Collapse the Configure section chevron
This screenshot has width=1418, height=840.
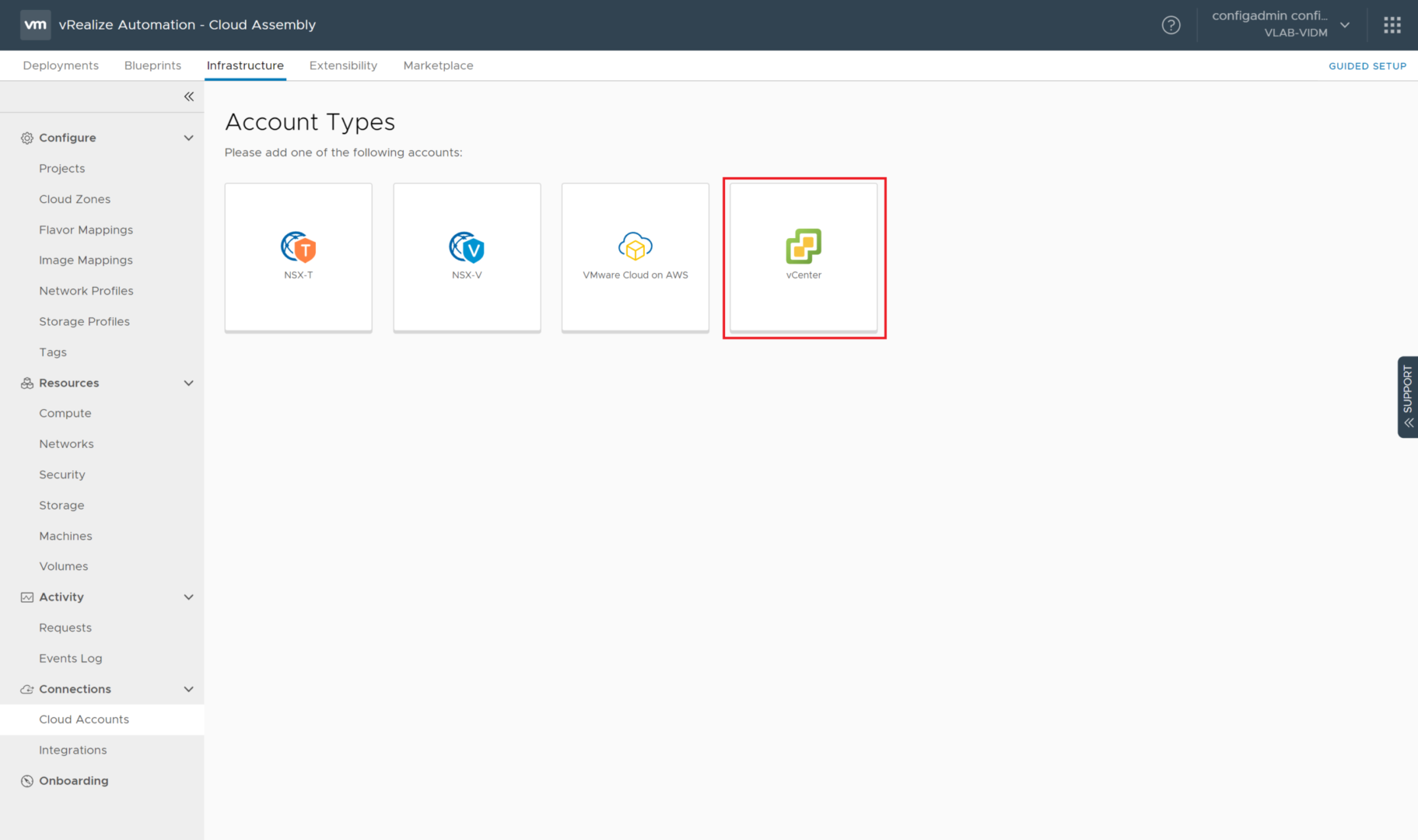188,138
